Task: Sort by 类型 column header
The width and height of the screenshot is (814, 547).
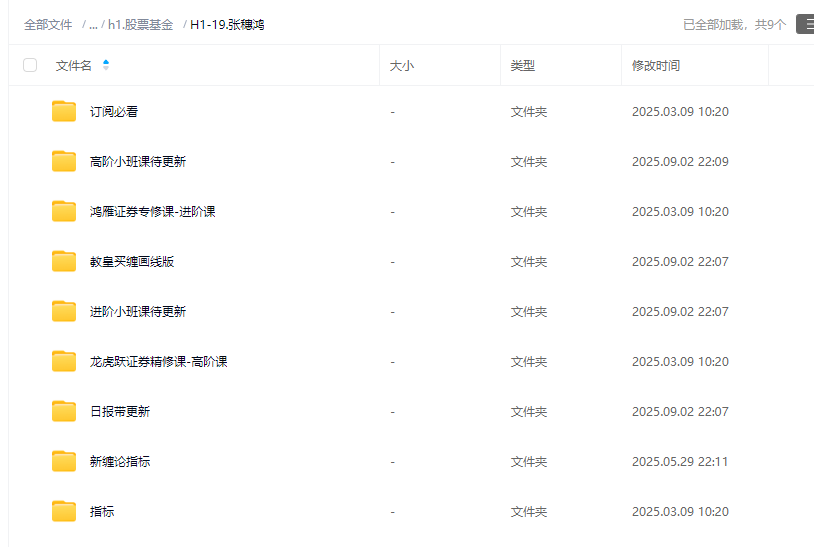Action: click(522, 66)
